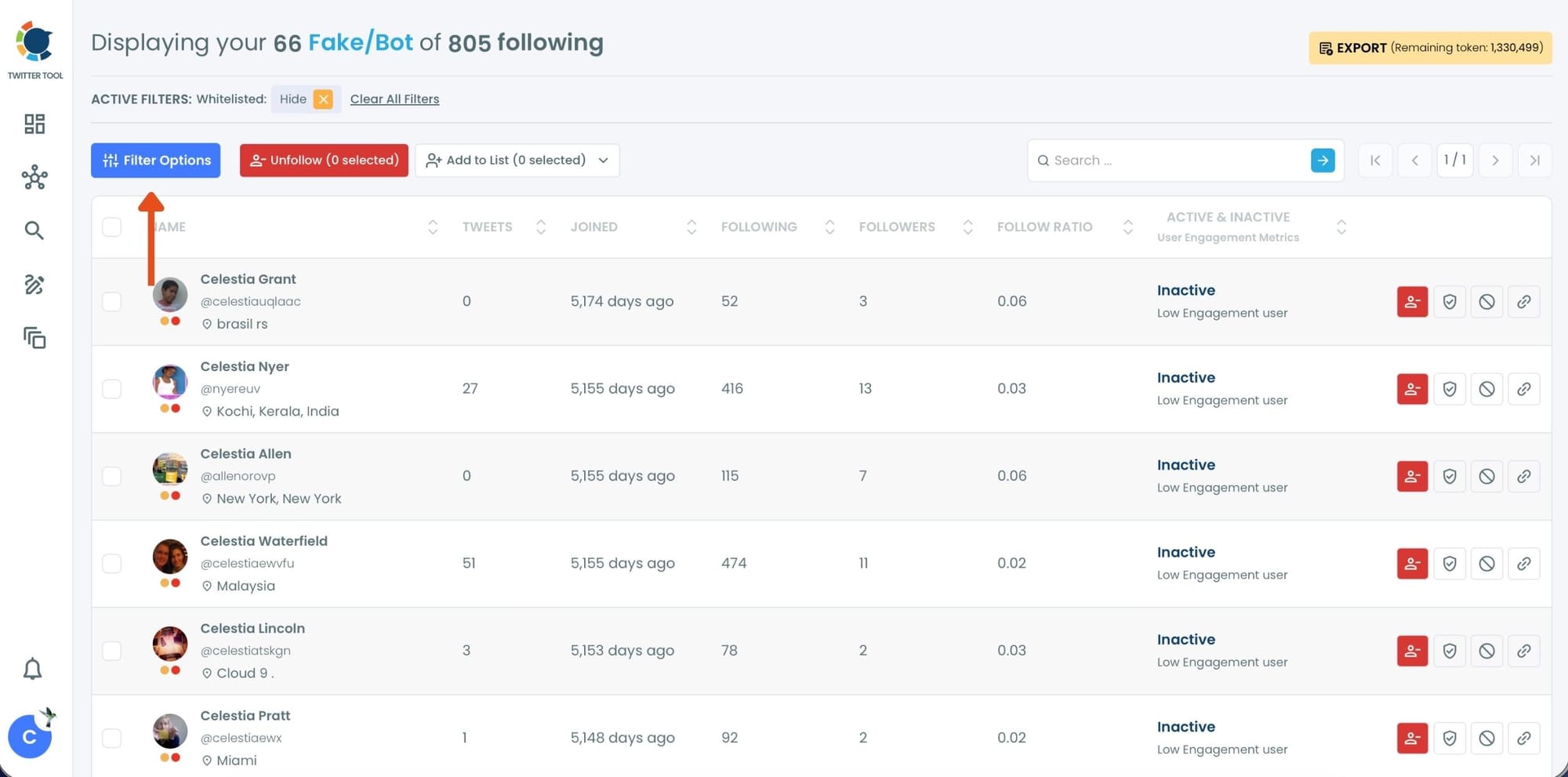
Task: Open notifications via the bell icon
Action: (32, 668)
